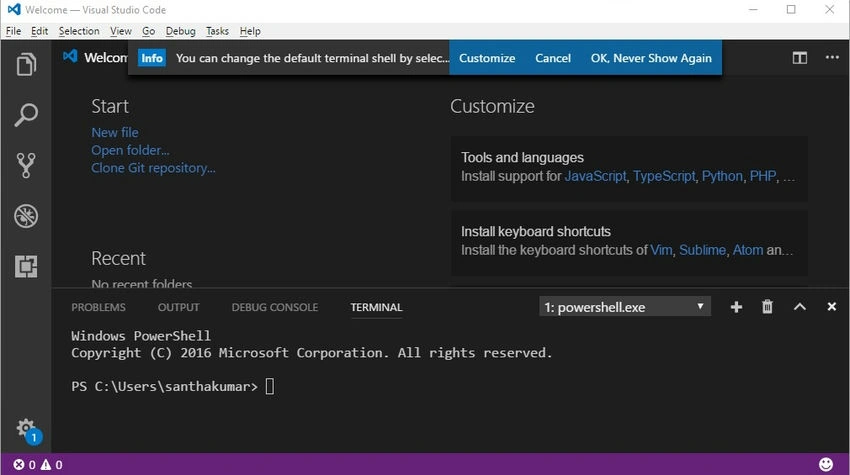The height and width of the screenshot is (475, 850).
Task: Open the View menu
Action: (x=120, y=31)
